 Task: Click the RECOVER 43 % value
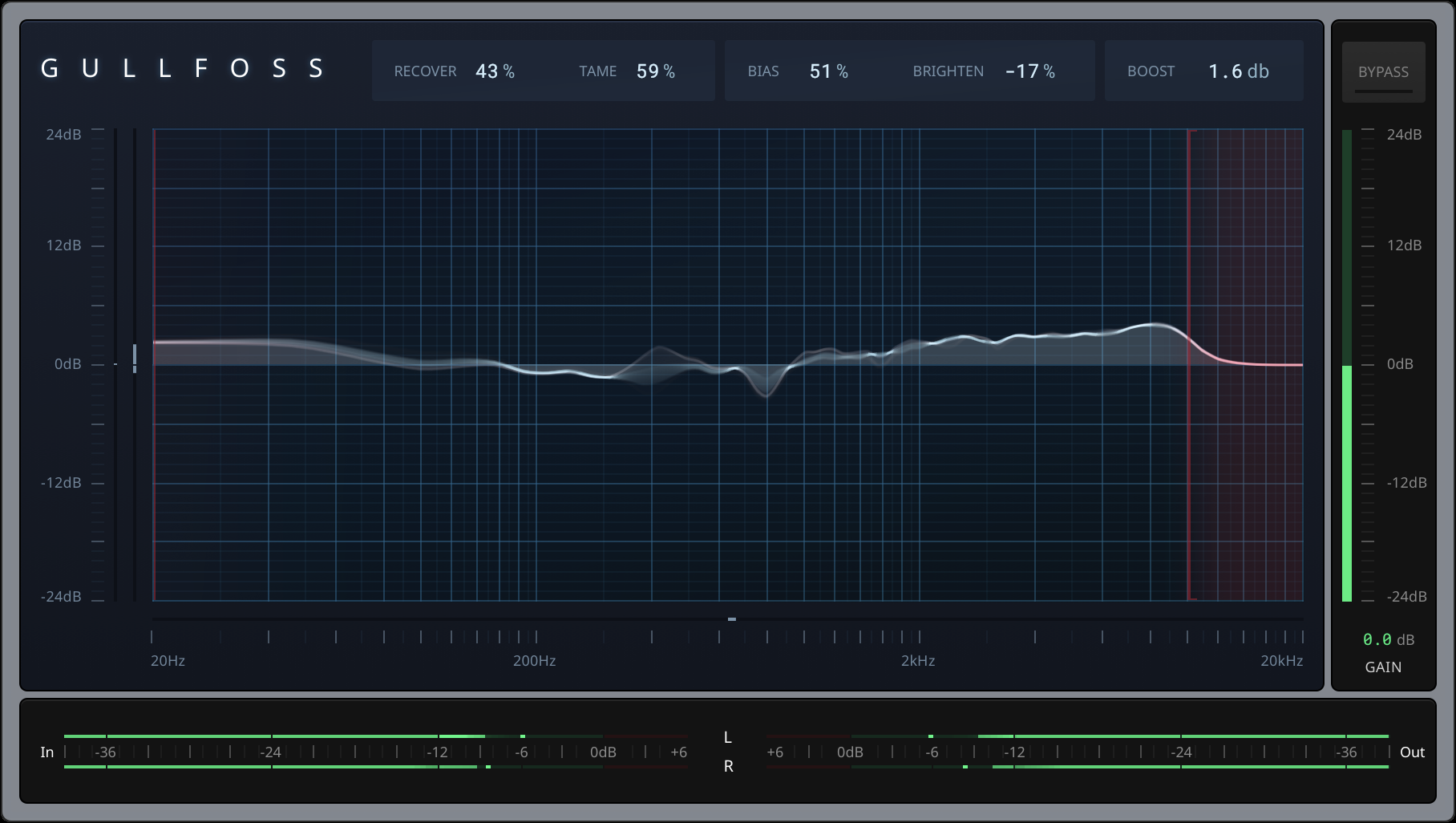(x=495, y=71)
